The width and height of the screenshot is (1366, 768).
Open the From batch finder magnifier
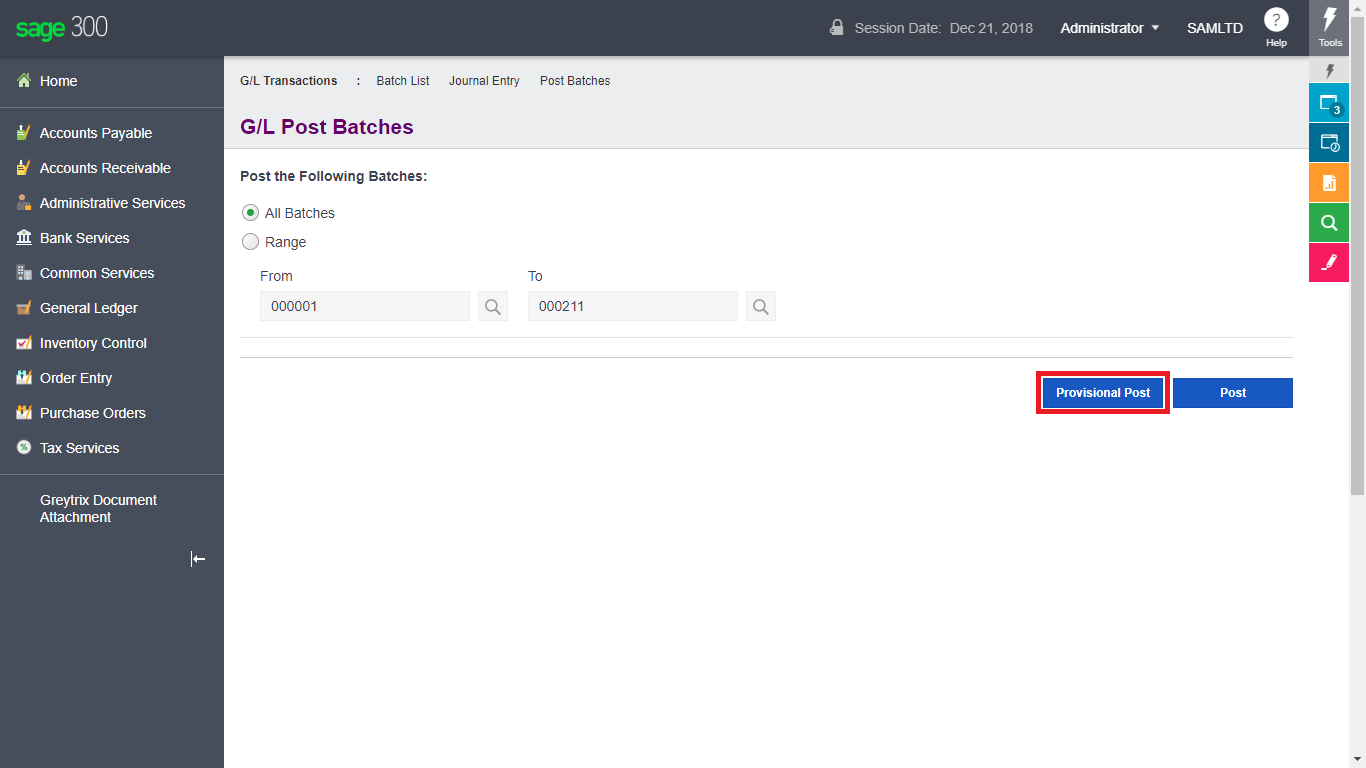coord(492,306)
